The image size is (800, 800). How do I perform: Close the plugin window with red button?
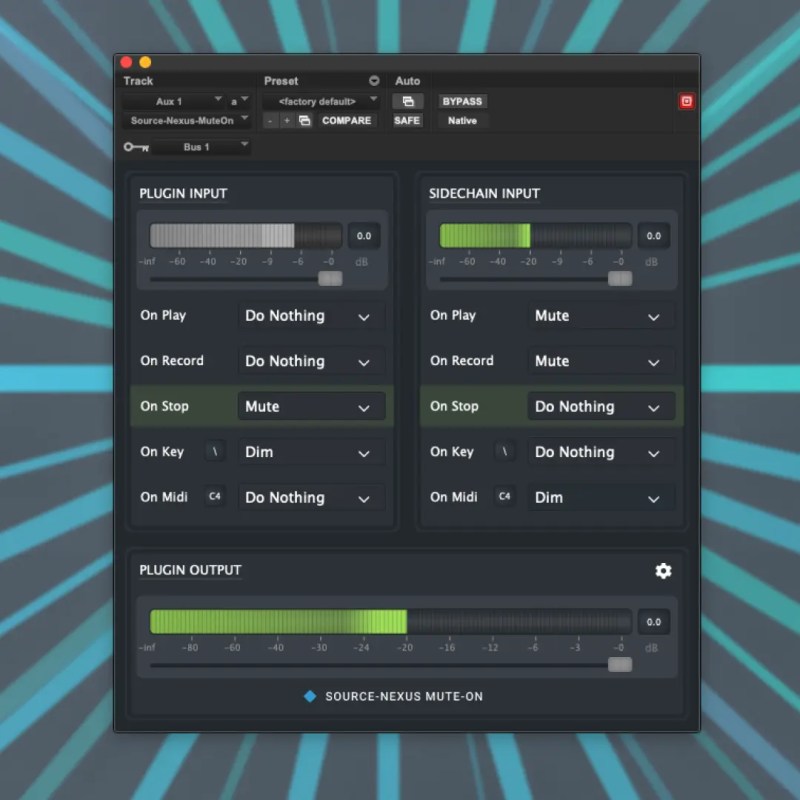click(x=126, y=62)
